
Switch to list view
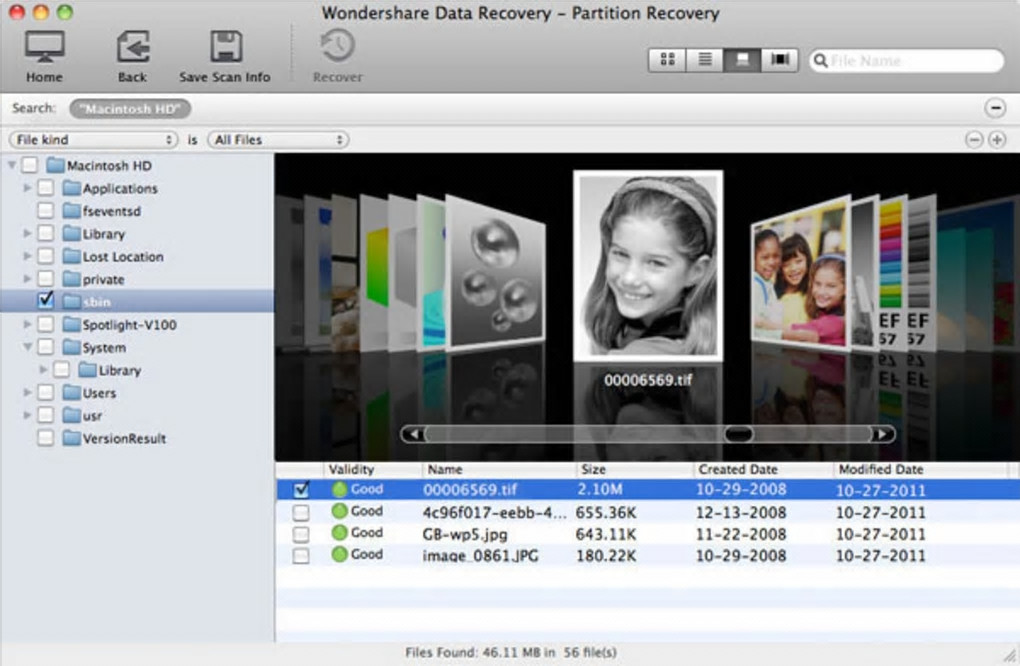click(x=705, y=60)
